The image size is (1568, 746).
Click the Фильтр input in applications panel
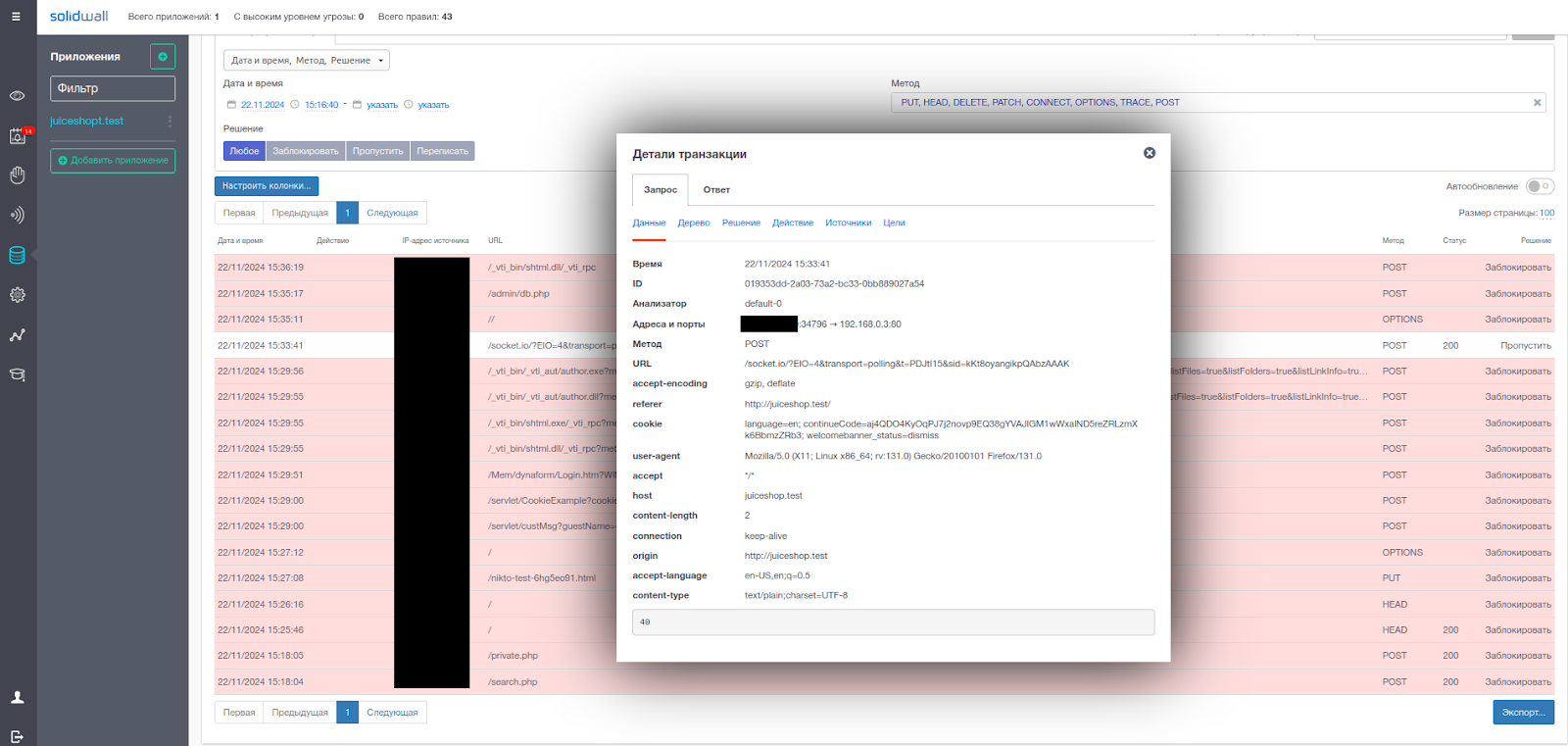113,88
